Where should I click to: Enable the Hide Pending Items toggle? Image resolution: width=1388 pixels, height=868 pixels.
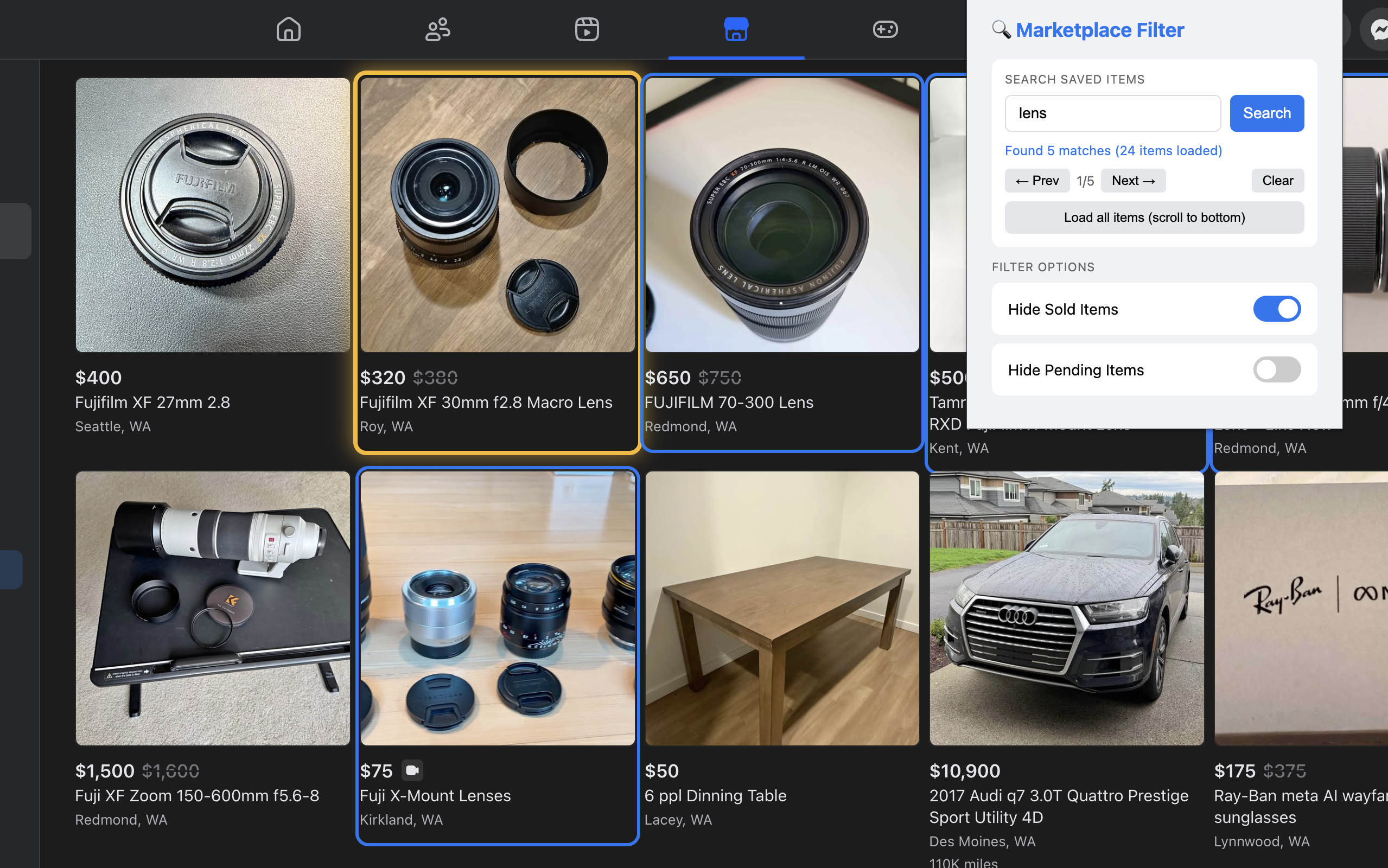(1277, 369)
